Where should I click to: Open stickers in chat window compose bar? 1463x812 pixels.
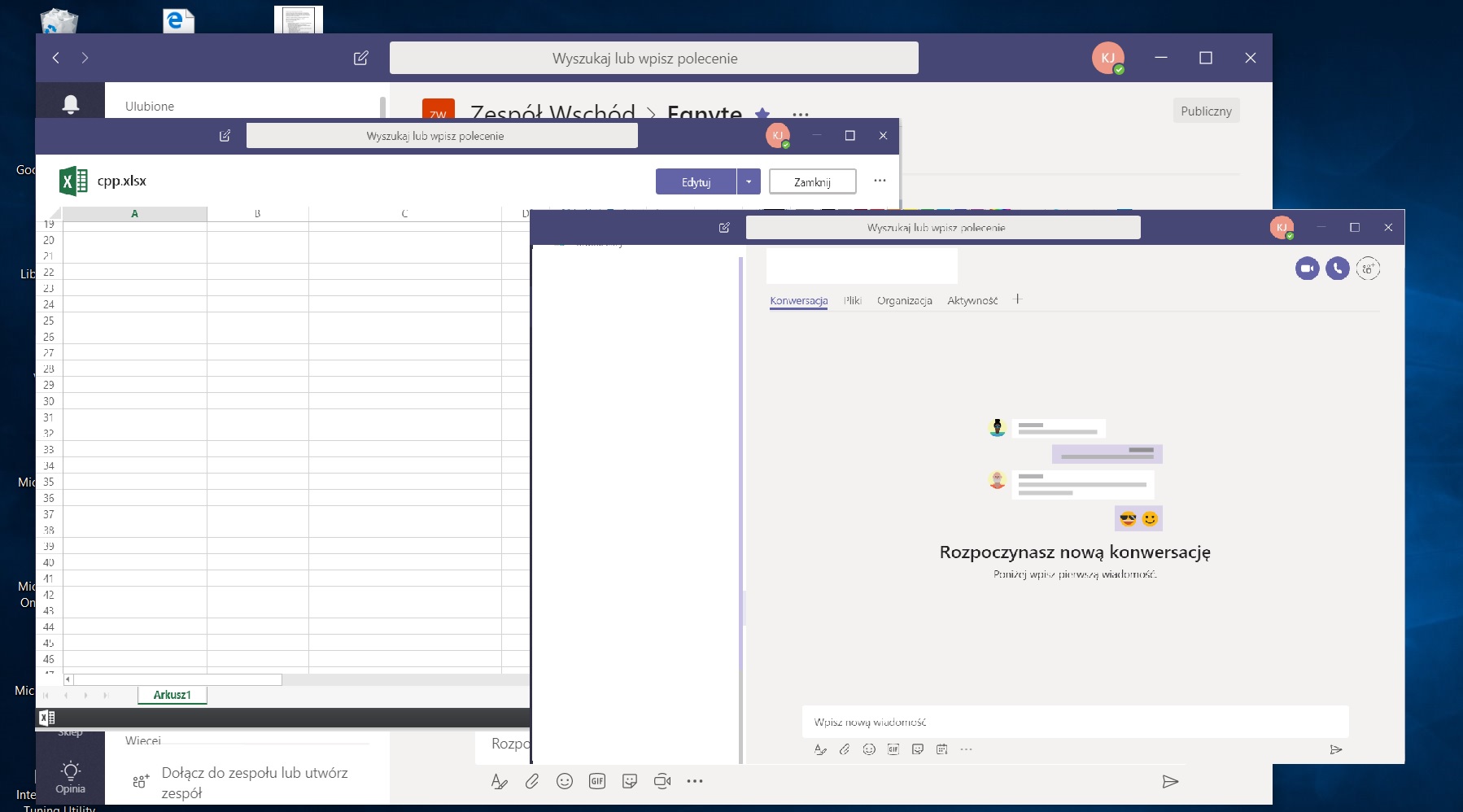[918, 749]
